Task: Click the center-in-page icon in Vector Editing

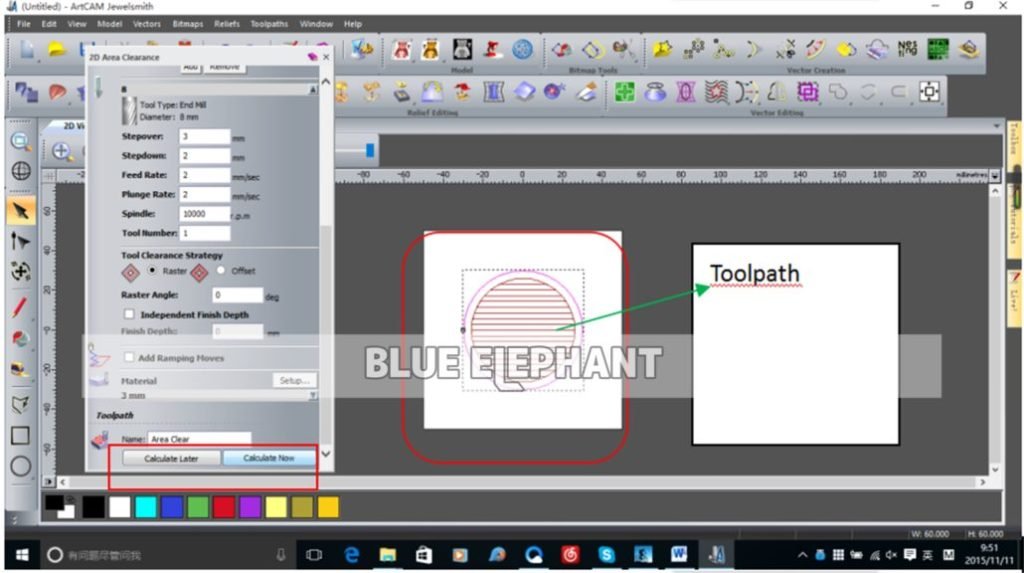Action: (929, 91)
